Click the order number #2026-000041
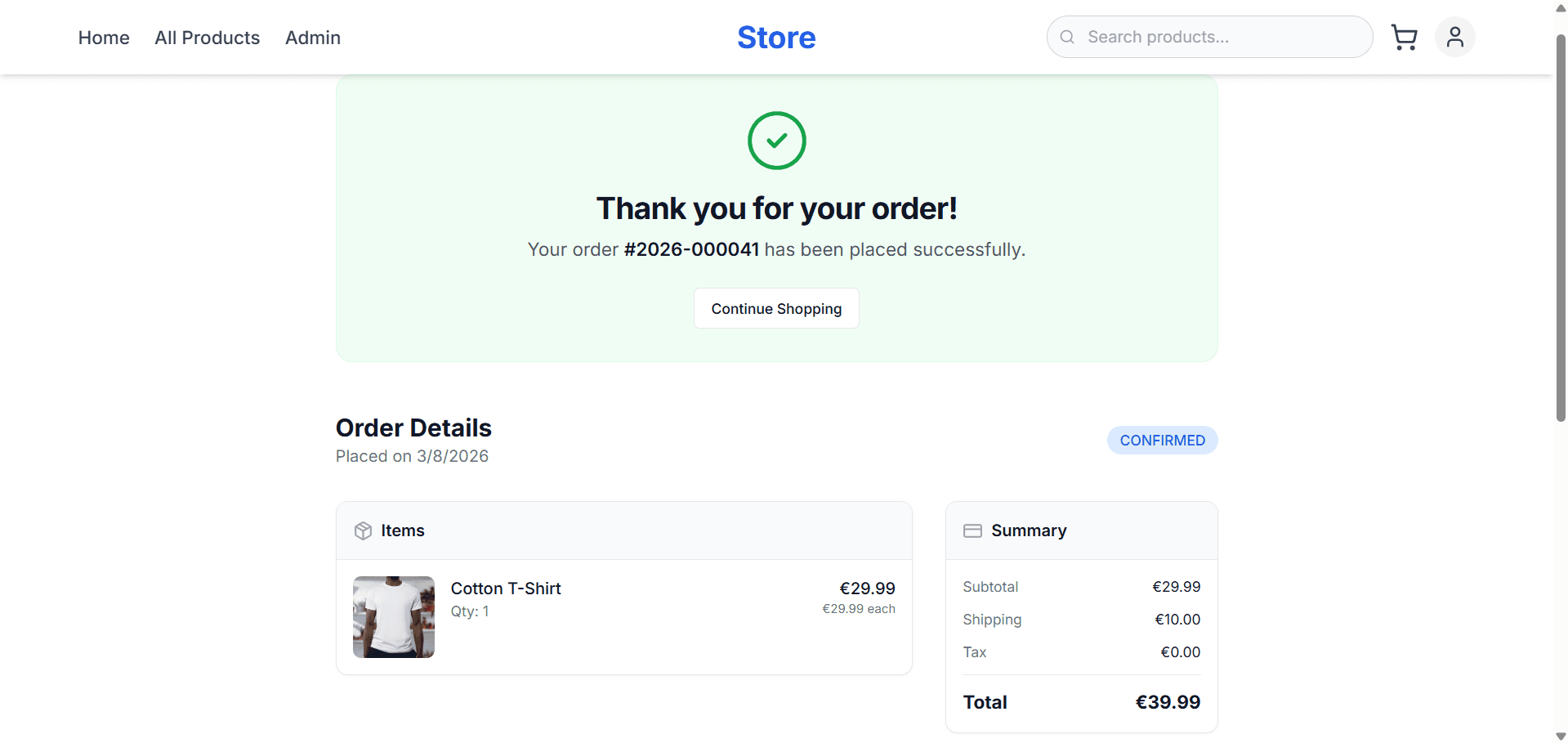The height and width of the screenshot is (743, 1568). (690, 249)
